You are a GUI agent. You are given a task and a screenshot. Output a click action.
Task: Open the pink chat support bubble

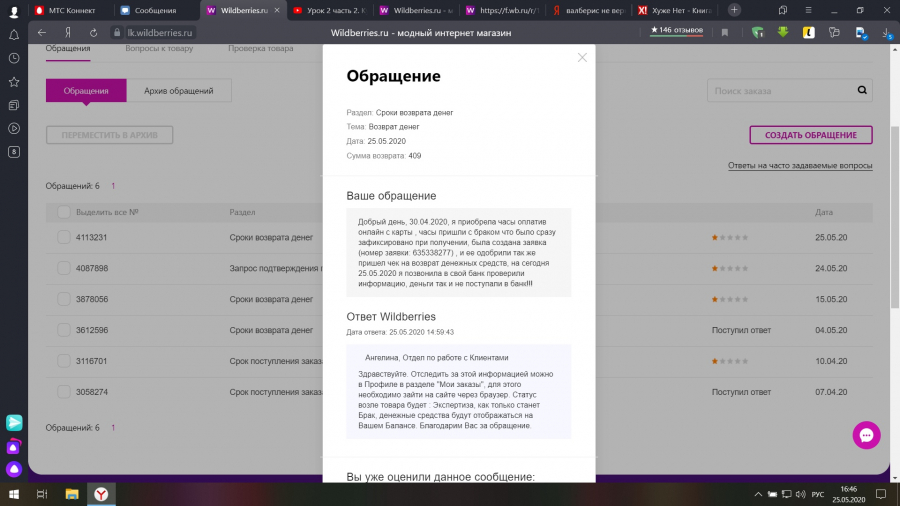pos(866,435)
